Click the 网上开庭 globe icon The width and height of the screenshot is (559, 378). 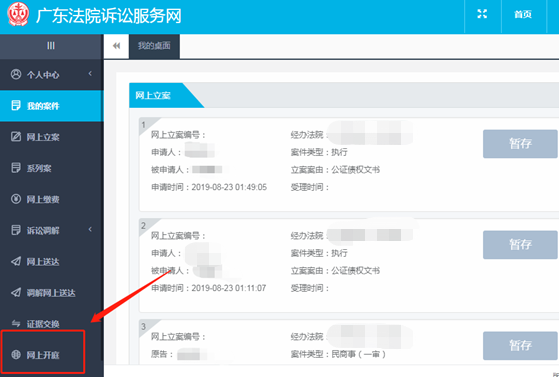tap(16, 354)
